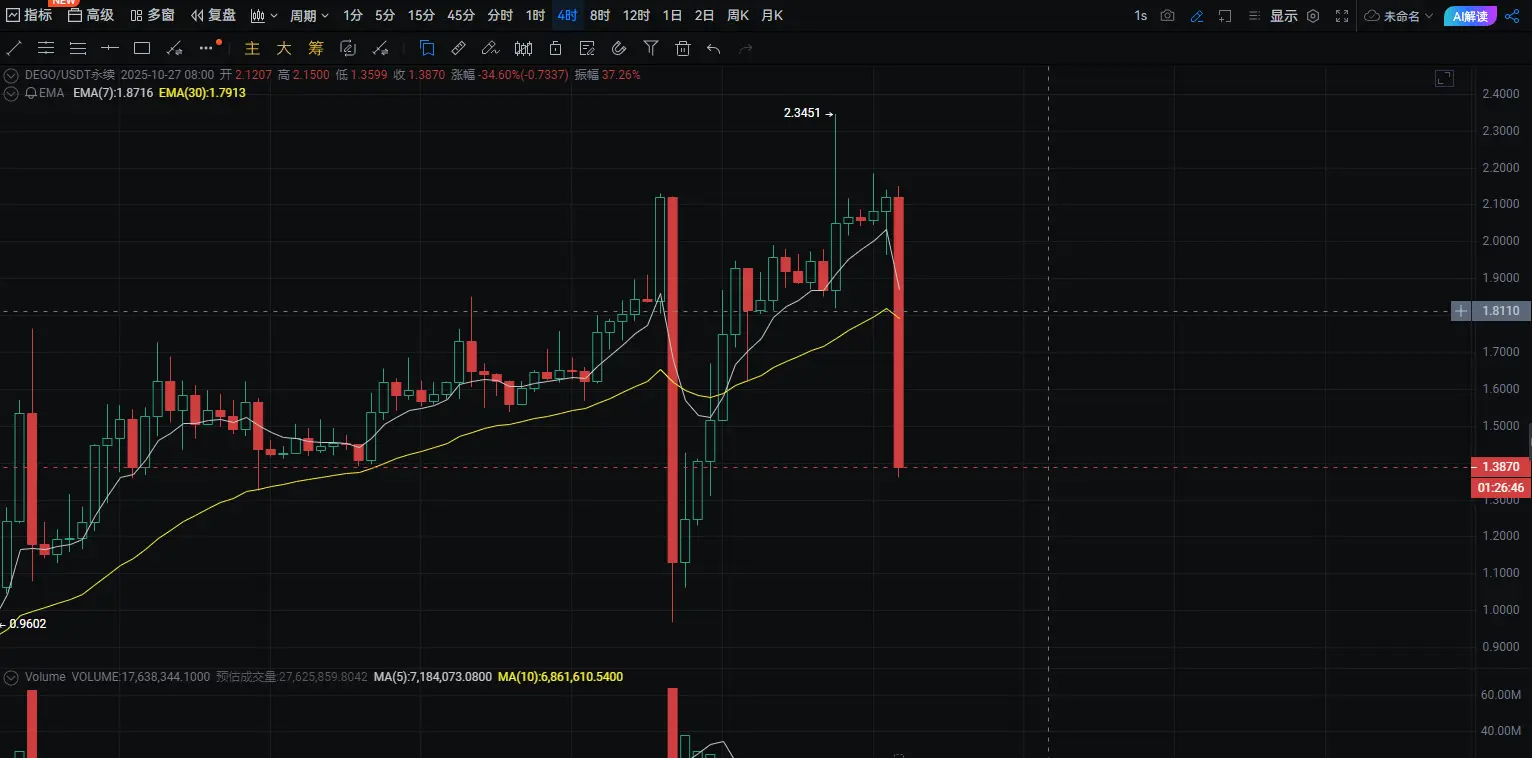The width and height of the screenshot is (1532, 758).
Task: Enter fullscreen chart mode
Action: click(1343, 15)
